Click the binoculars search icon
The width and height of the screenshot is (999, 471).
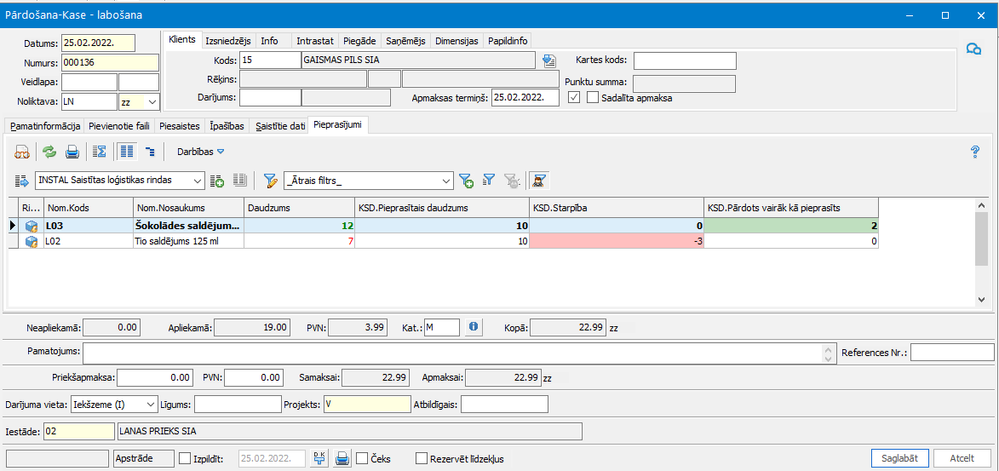pos(20,152)
